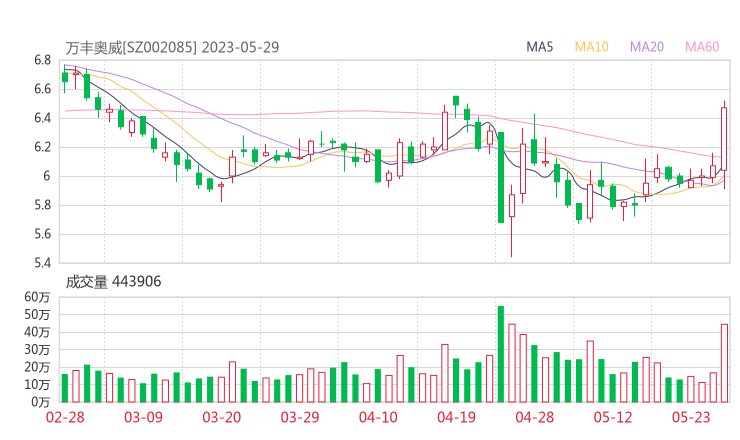Viewport: 740px width, 440px height.
Task: Click the 04-10 date axis label
Action: [x=378, y=417]
